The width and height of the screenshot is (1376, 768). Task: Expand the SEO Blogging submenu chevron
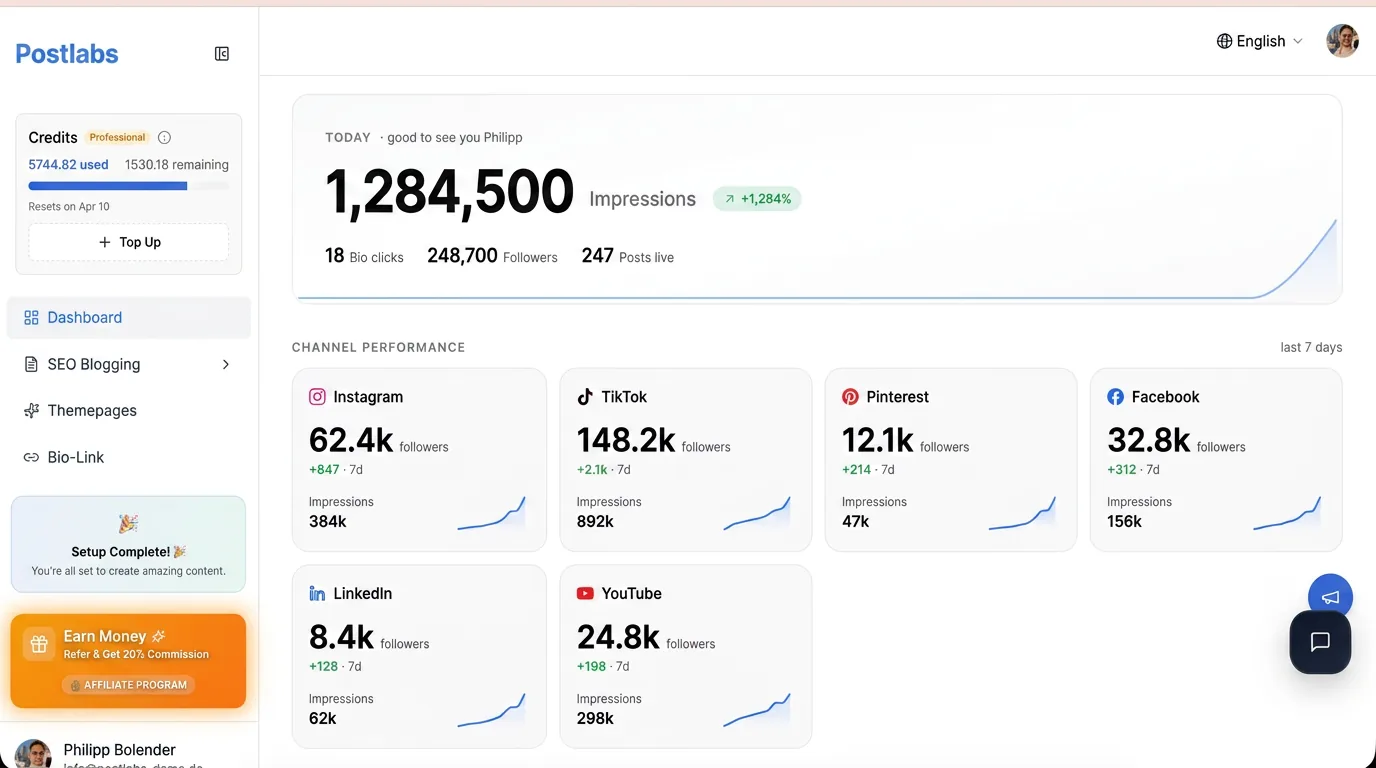pyautogui.click(x=226, y=364)
